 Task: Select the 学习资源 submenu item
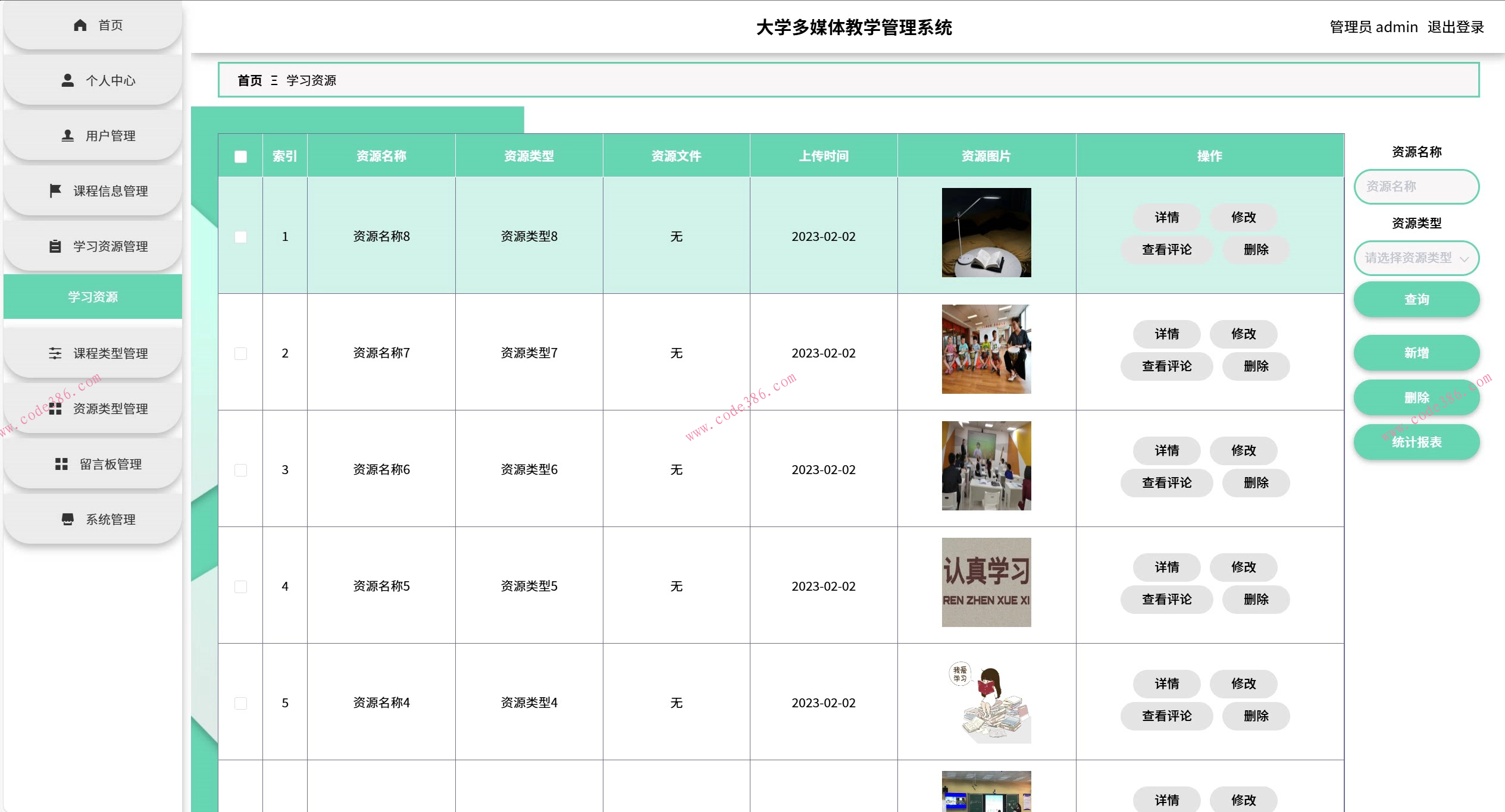pyautogui.click(x=93, y=297)
